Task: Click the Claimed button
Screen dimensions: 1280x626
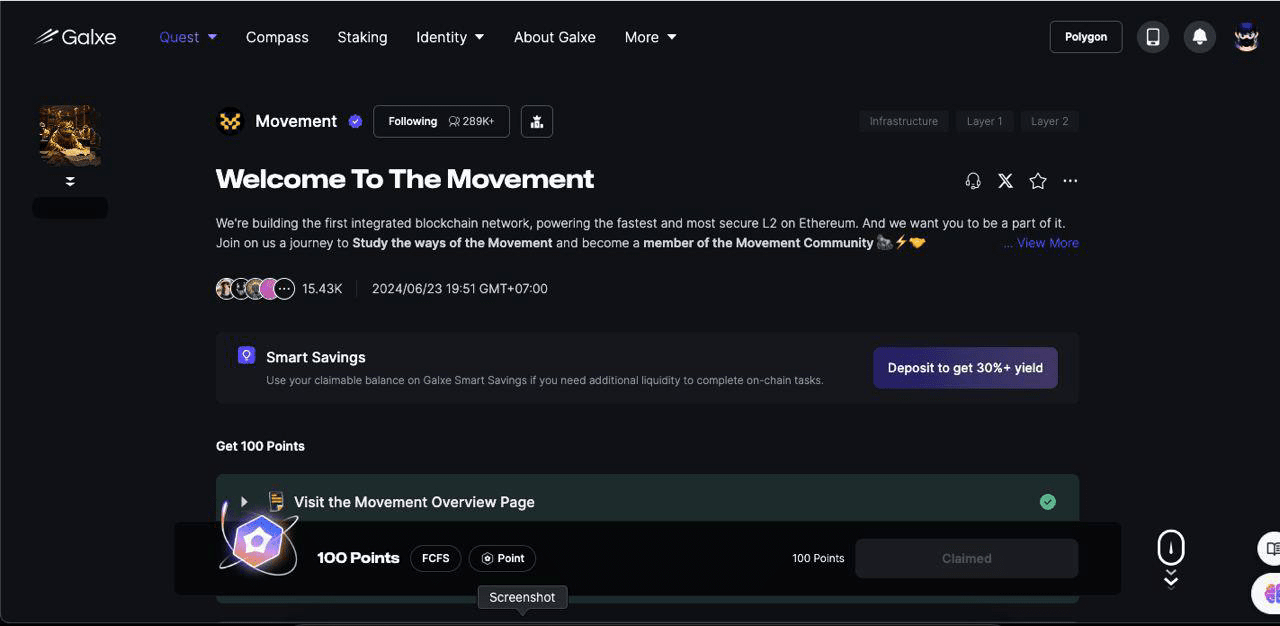Action: (966, 558)
